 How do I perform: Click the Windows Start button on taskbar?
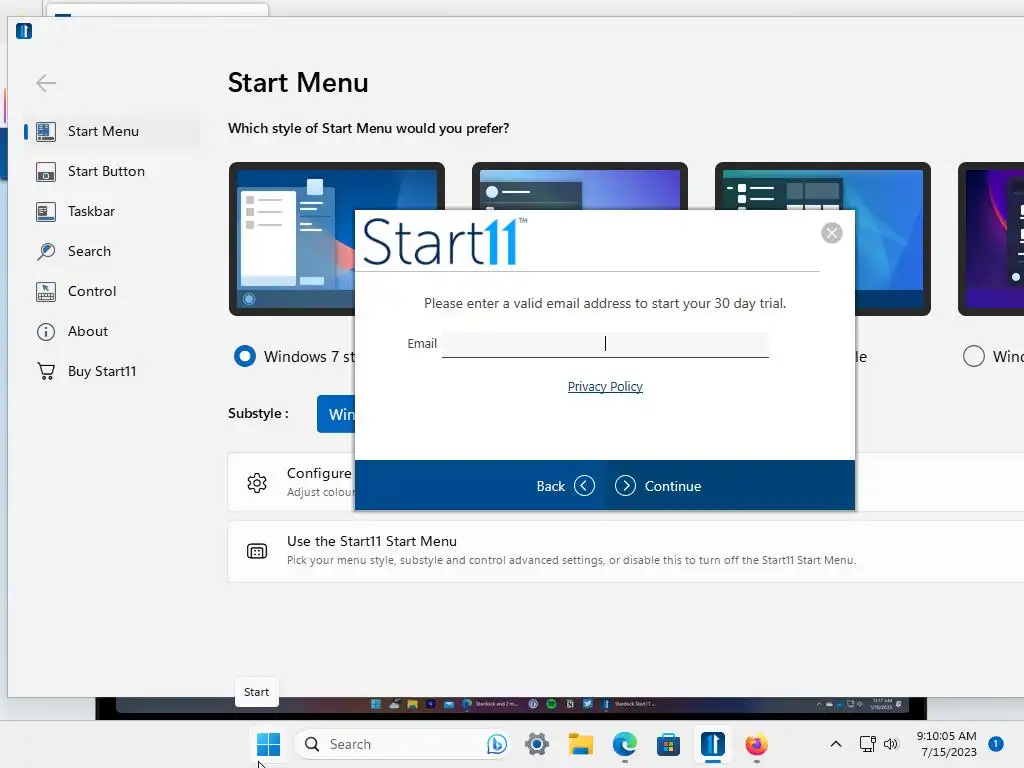pyautogui.click(x=268, y=744)
